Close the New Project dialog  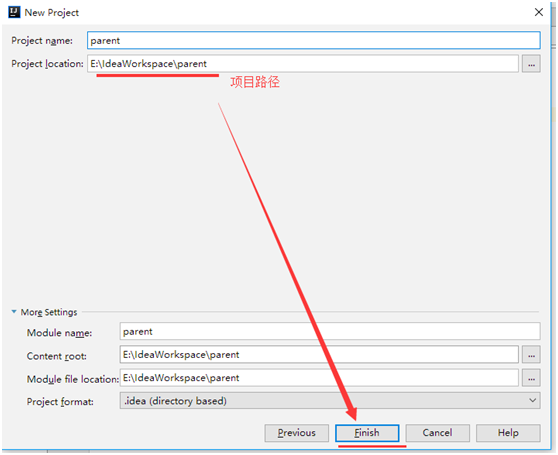pyautogui.click(x=538, y=12)
